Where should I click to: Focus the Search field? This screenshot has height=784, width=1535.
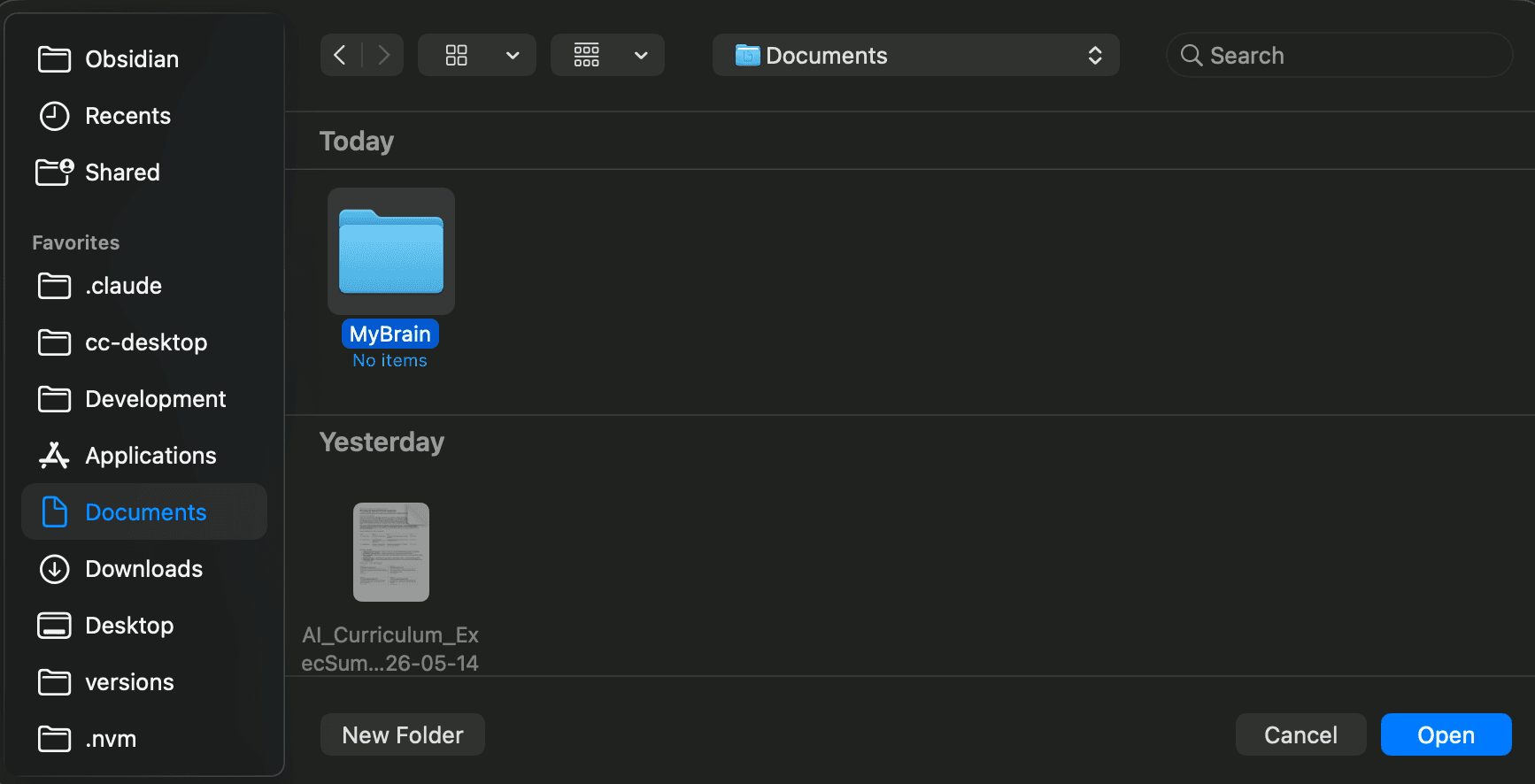coord(1339,55)
